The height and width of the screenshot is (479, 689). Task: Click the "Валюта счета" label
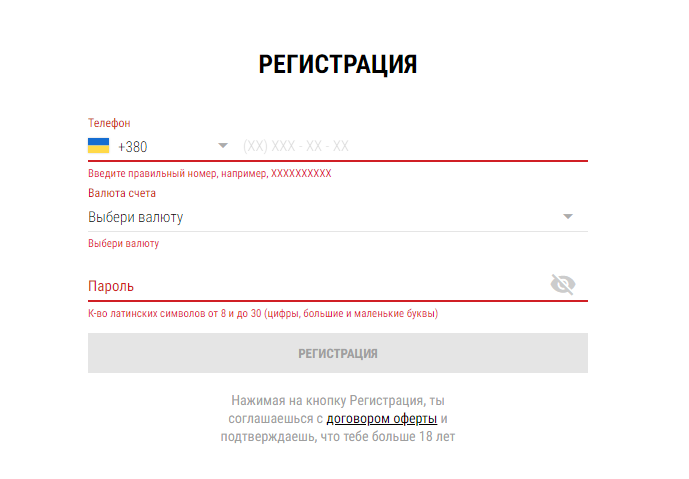[122, 193]
